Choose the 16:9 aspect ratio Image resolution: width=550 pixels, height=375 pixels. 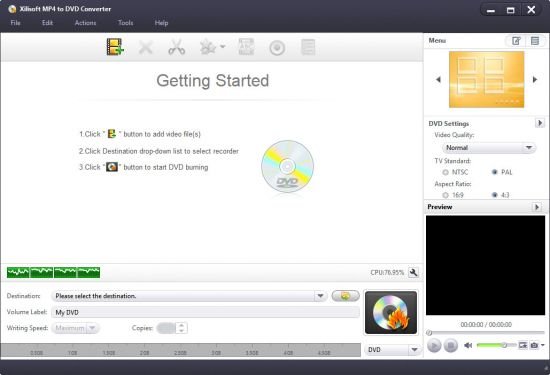445,195
